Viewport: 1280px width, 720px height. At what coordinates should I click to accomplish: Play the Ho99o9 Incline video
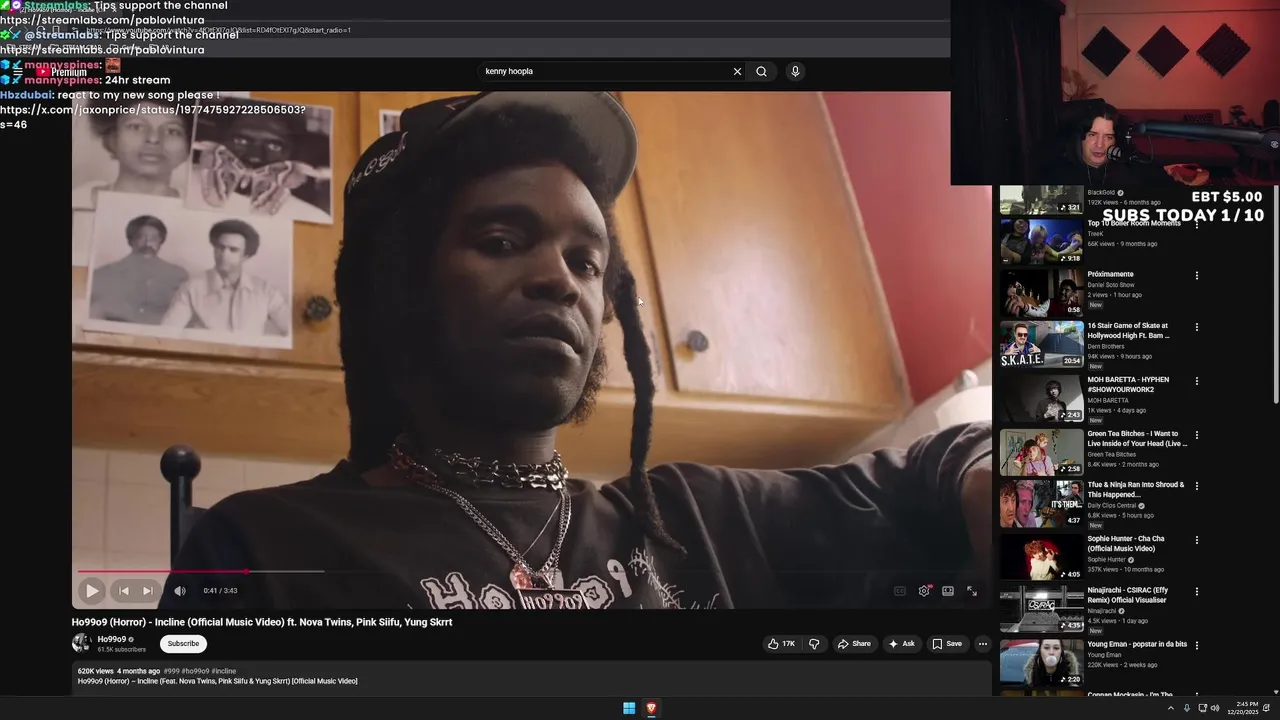[x=91, y=591]
